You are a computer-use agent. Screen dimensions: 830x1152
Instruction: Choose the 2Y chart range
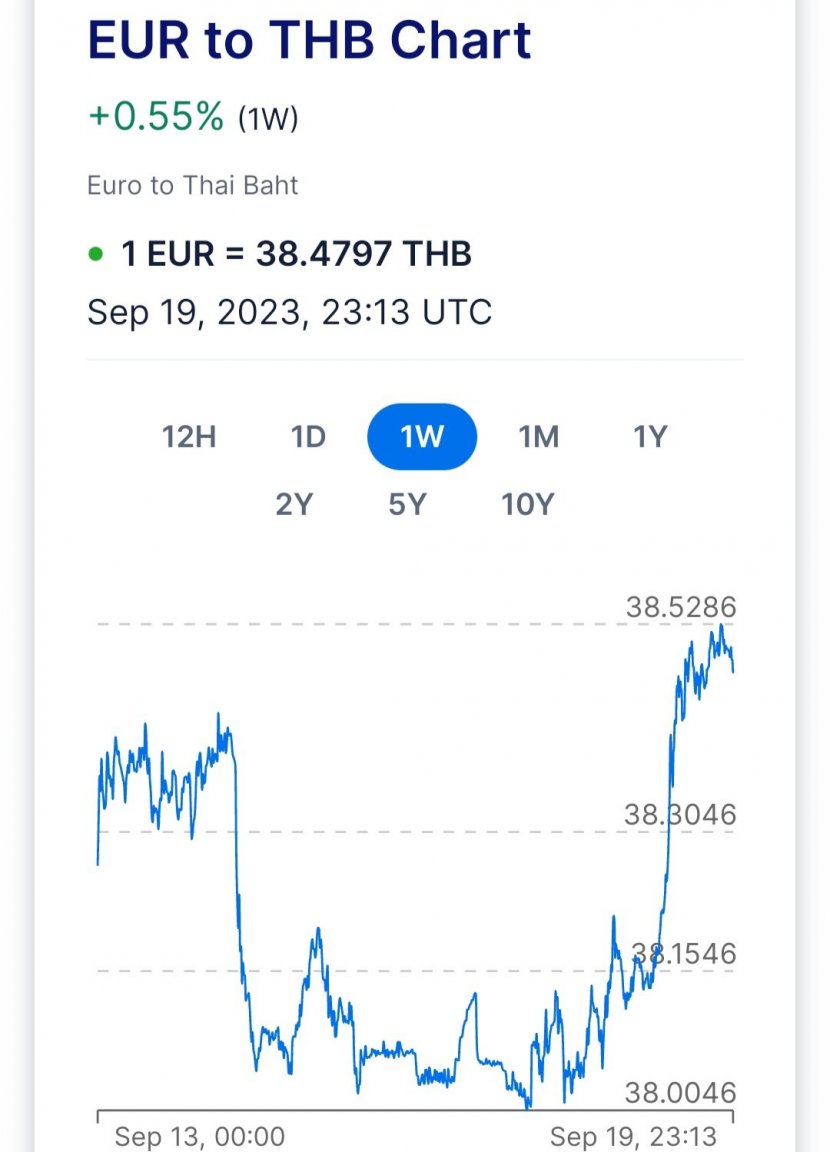tap(295, 505)
